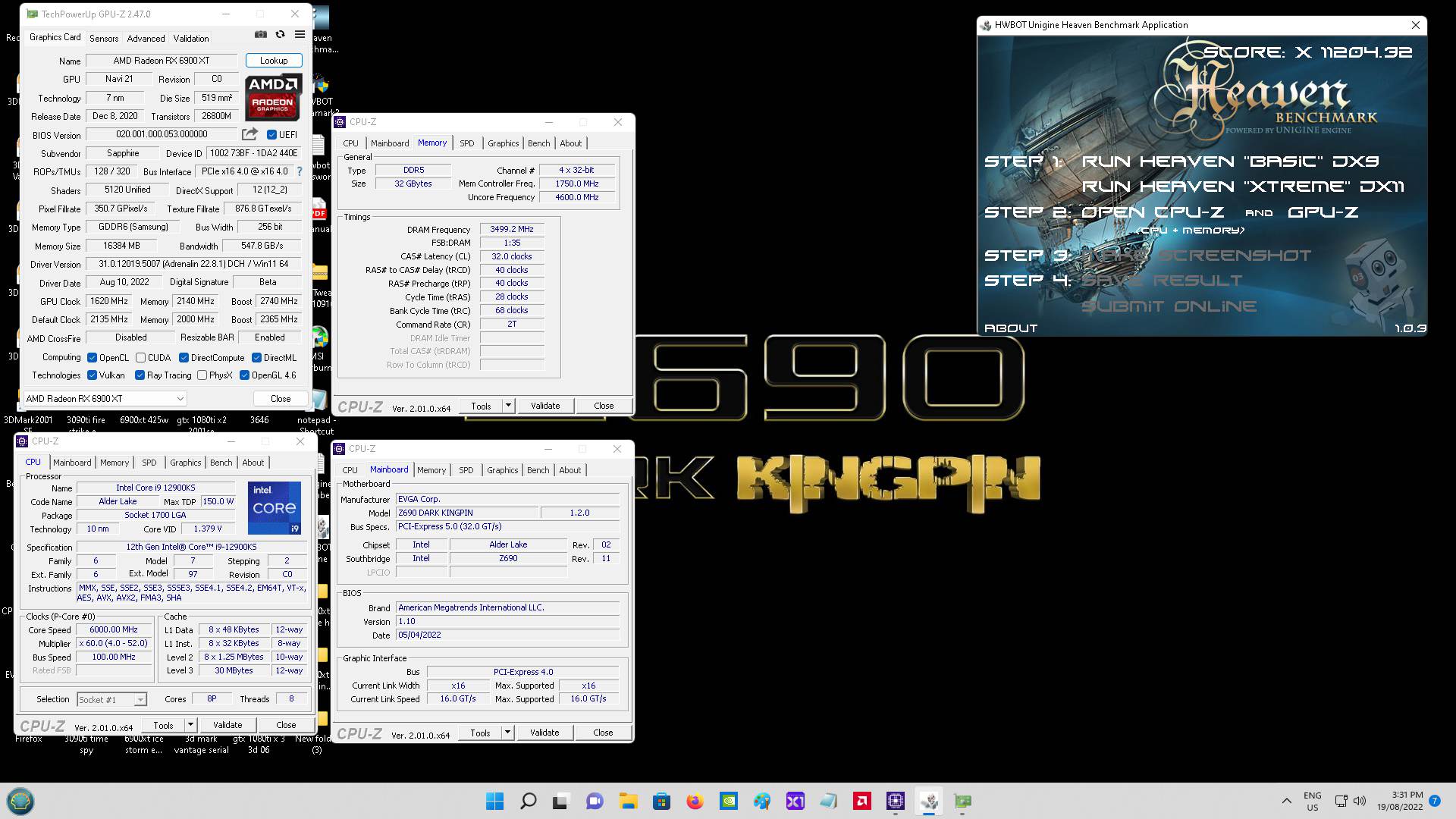The image size is (1456, 819).
Task: Open Notepad from the taskbar
Action: (x=828, y=801)
